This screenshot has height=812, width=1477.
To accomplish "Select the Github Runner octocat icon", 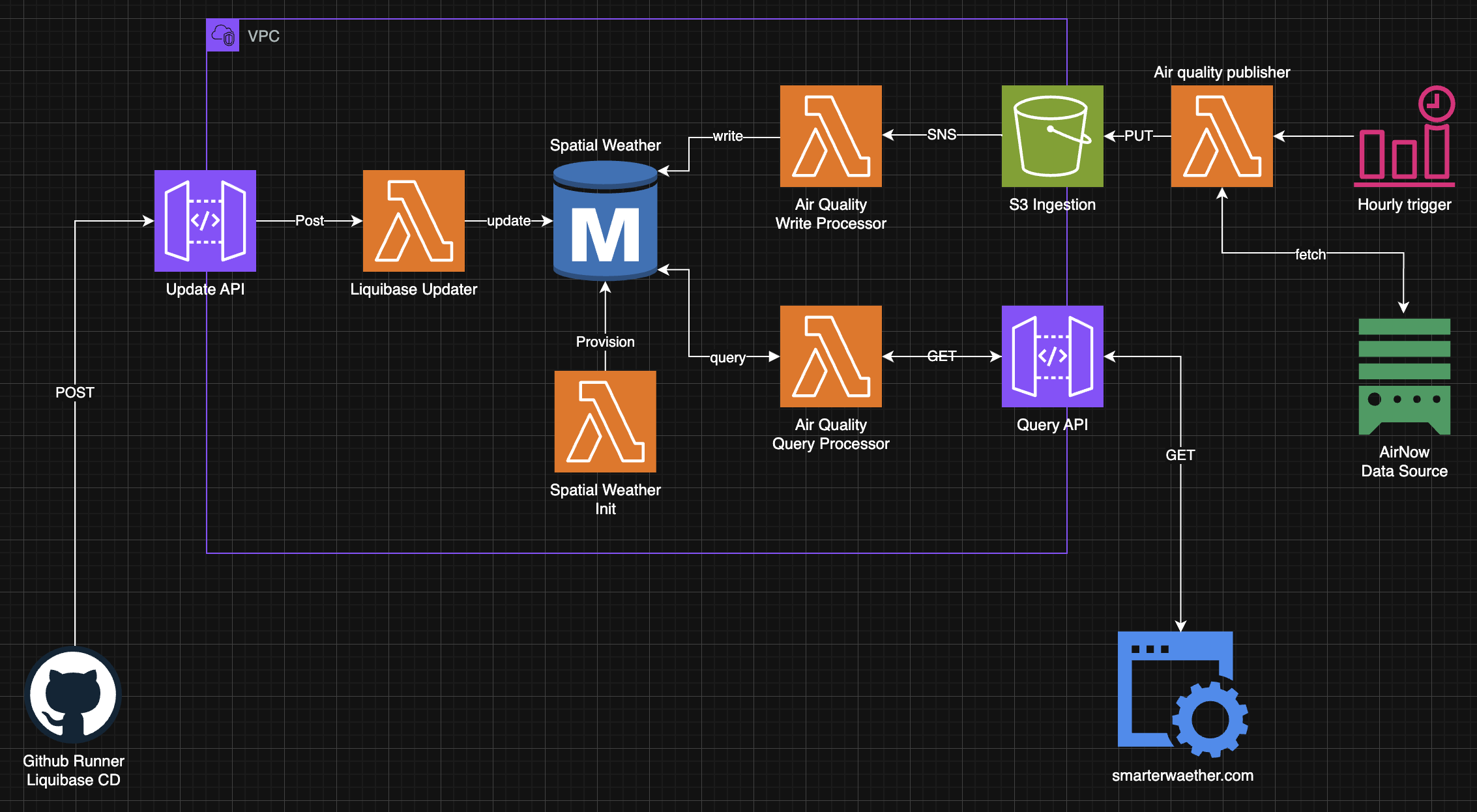I will pyautogui.click(x=74, y=695).
